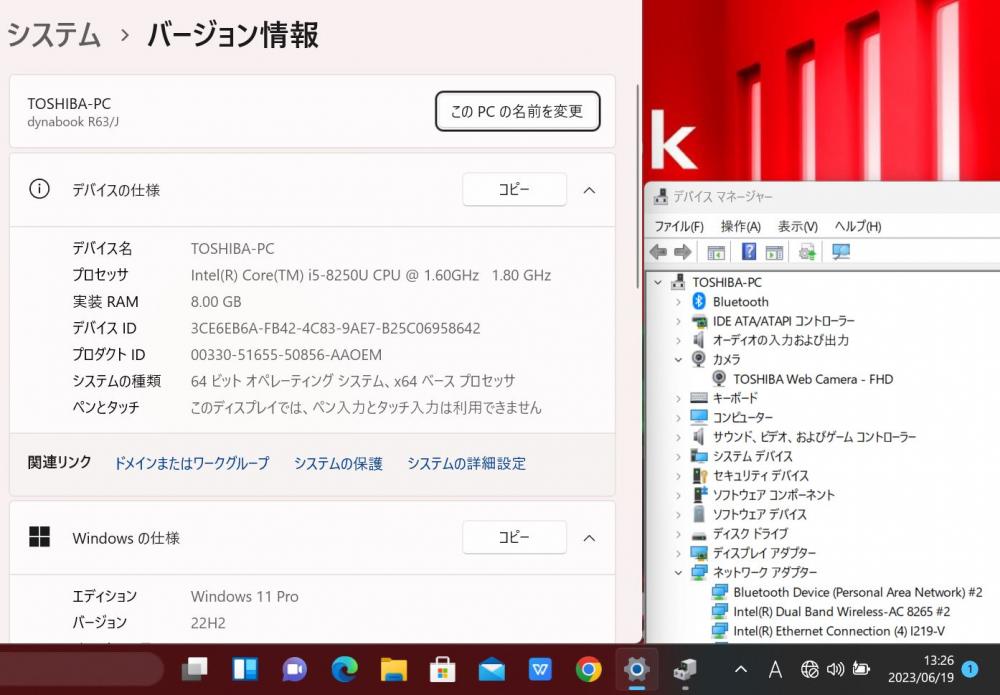The width and height of the screenshot is (1000, 695).
Task: Click the network globe icon in system tray
Action: pyautogui.click(x=809, y=669)
